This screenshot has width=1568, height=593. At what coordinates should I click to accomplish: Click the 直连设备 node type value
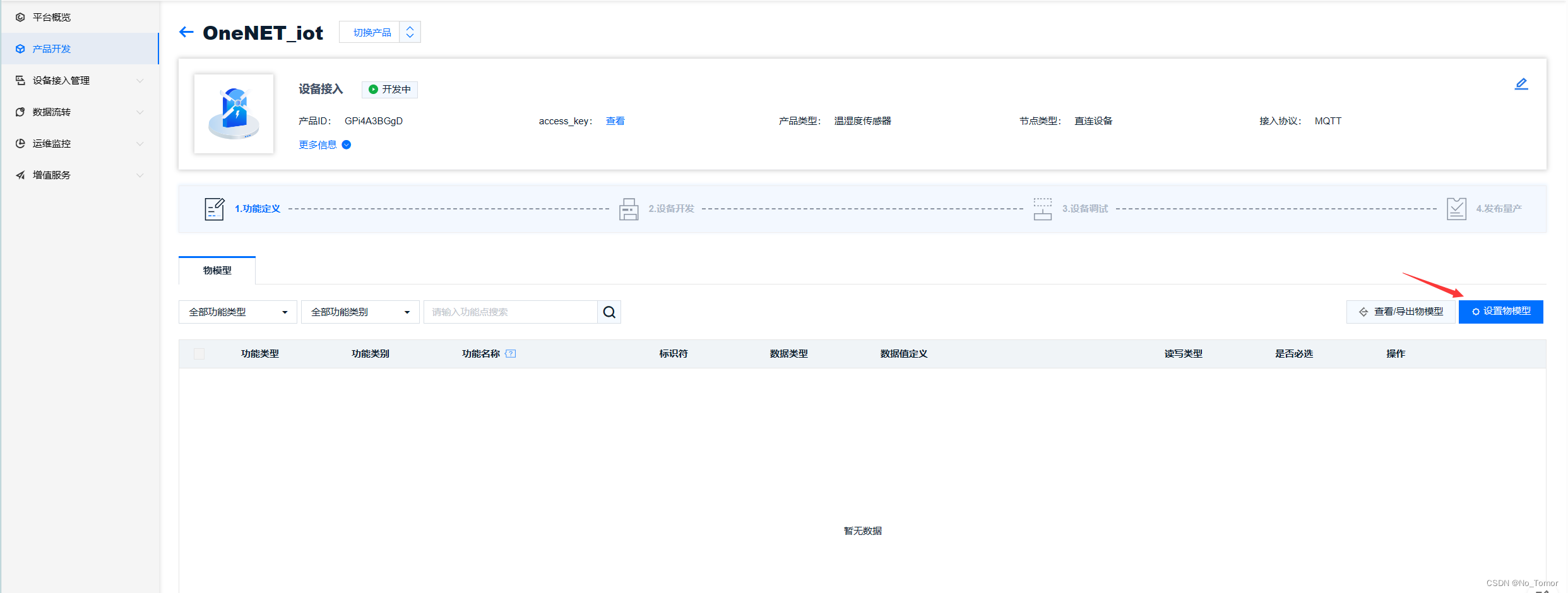pyautogui.click(x=1094, y=121)
